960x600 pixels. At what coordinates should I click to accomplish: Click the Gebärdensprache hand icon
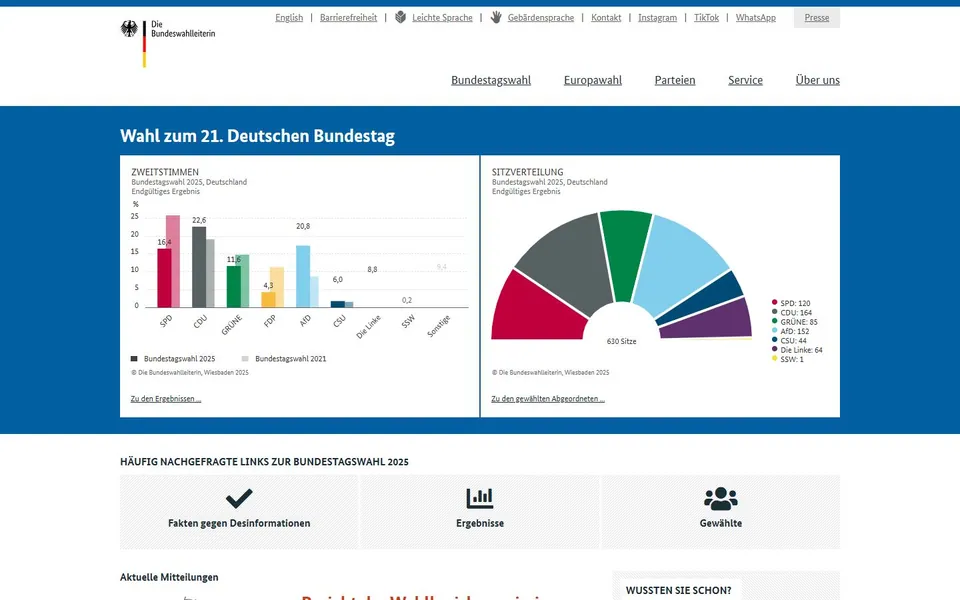pos(496,17)
